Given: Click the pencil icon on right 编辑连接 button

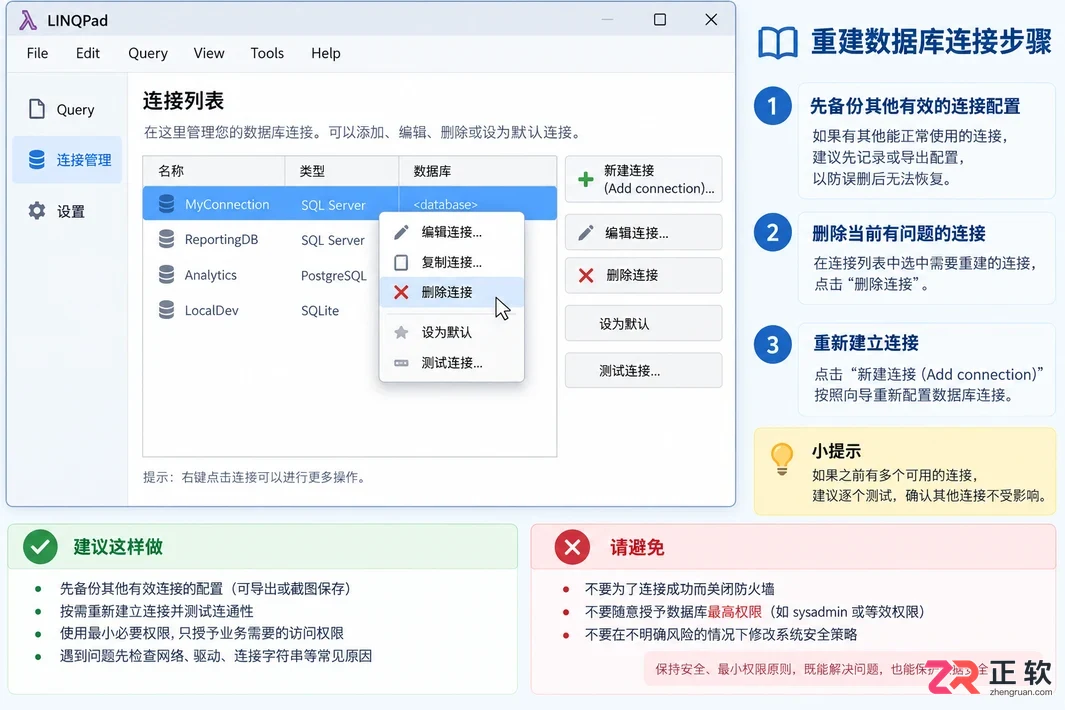Looking at the screenshot, I should tap(585, 233).
